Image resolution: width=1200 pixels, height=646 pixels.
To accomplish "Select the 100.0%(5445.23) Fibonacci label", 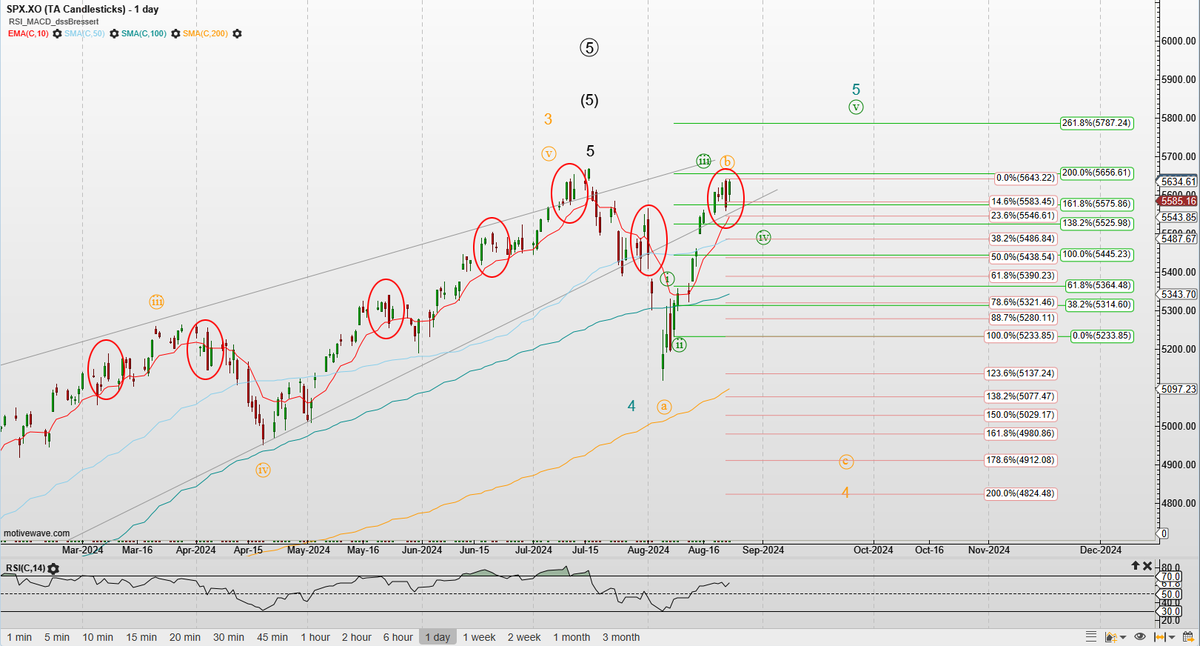I will click(1097, 254).
